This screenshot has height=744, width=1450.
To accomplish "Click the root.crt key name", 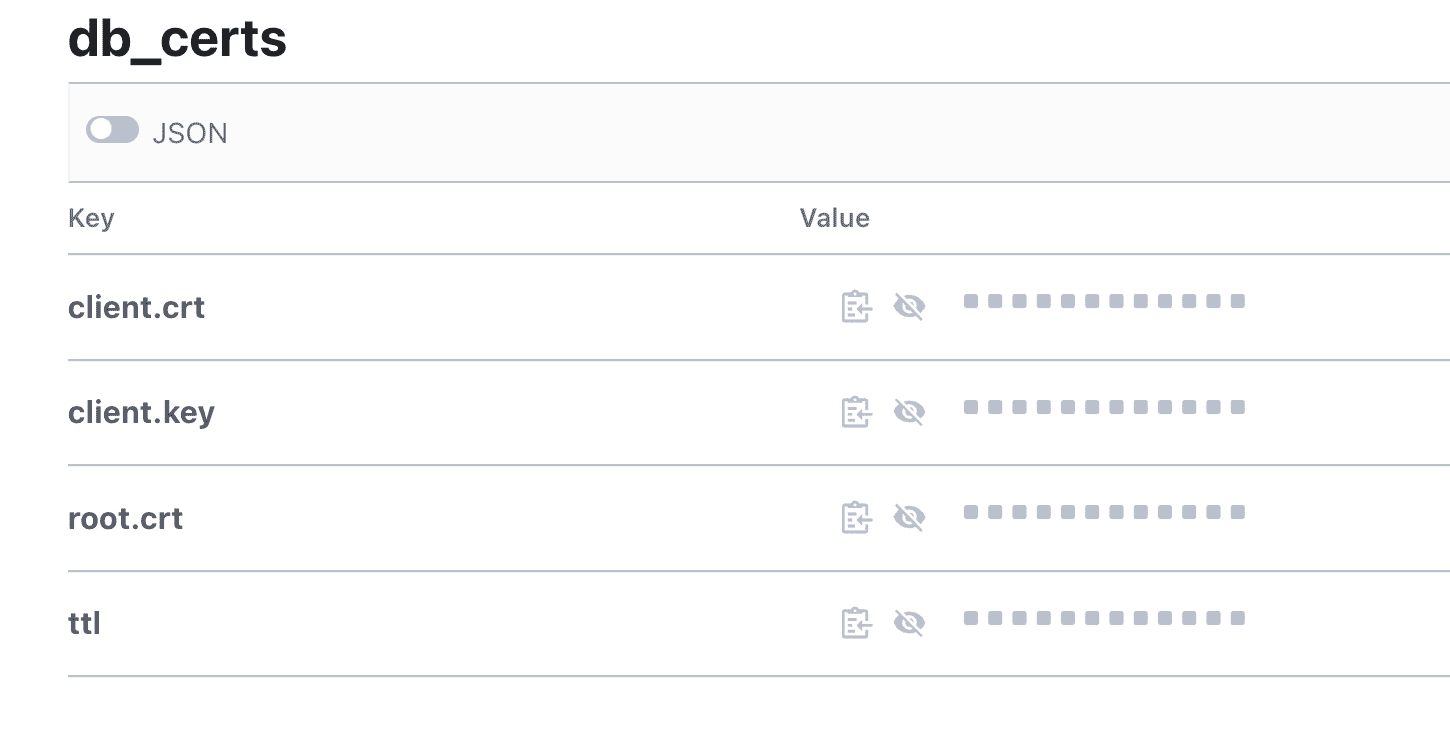I will pyautogui.click(x=126, y=518).
